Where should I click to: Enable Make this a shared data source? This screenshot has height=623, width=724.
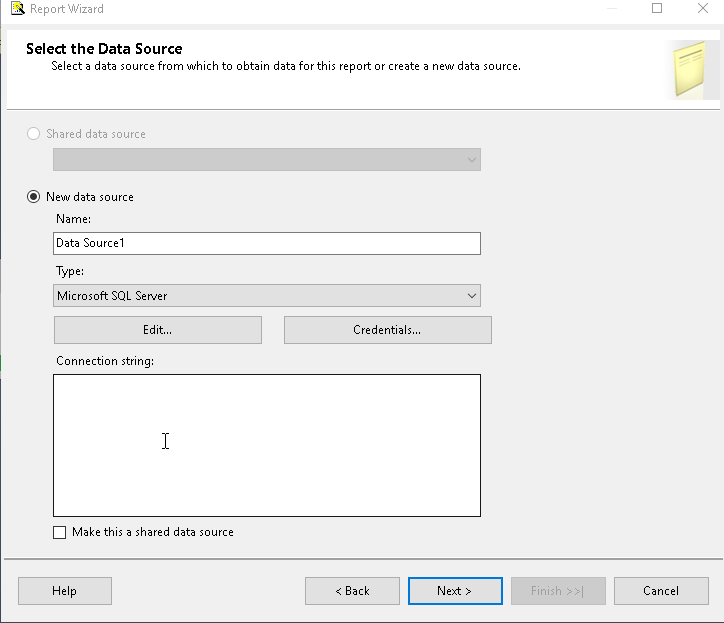pyautogui.click(x=60, y=532)
